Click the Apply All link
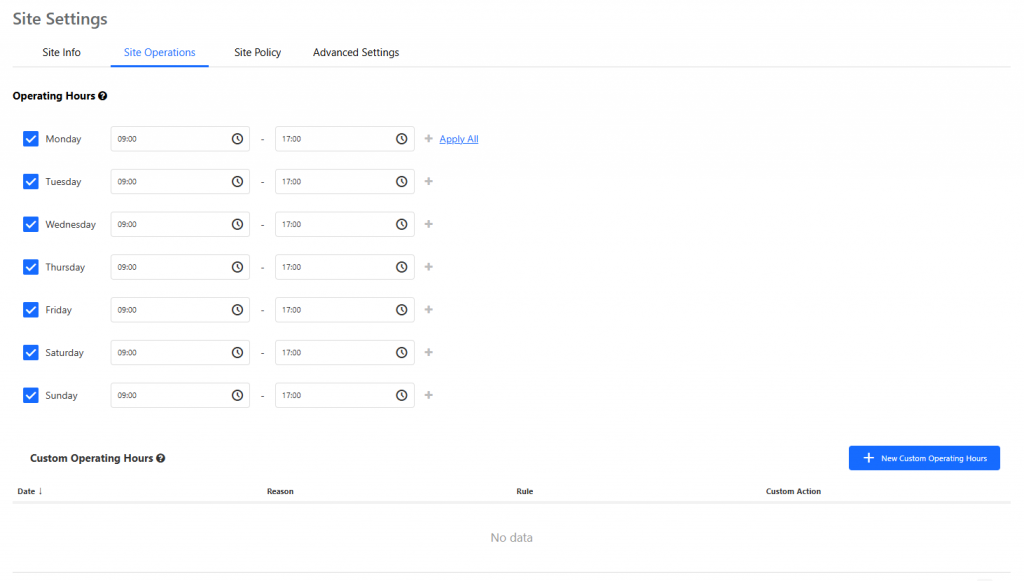 click(x=458, y=139)
